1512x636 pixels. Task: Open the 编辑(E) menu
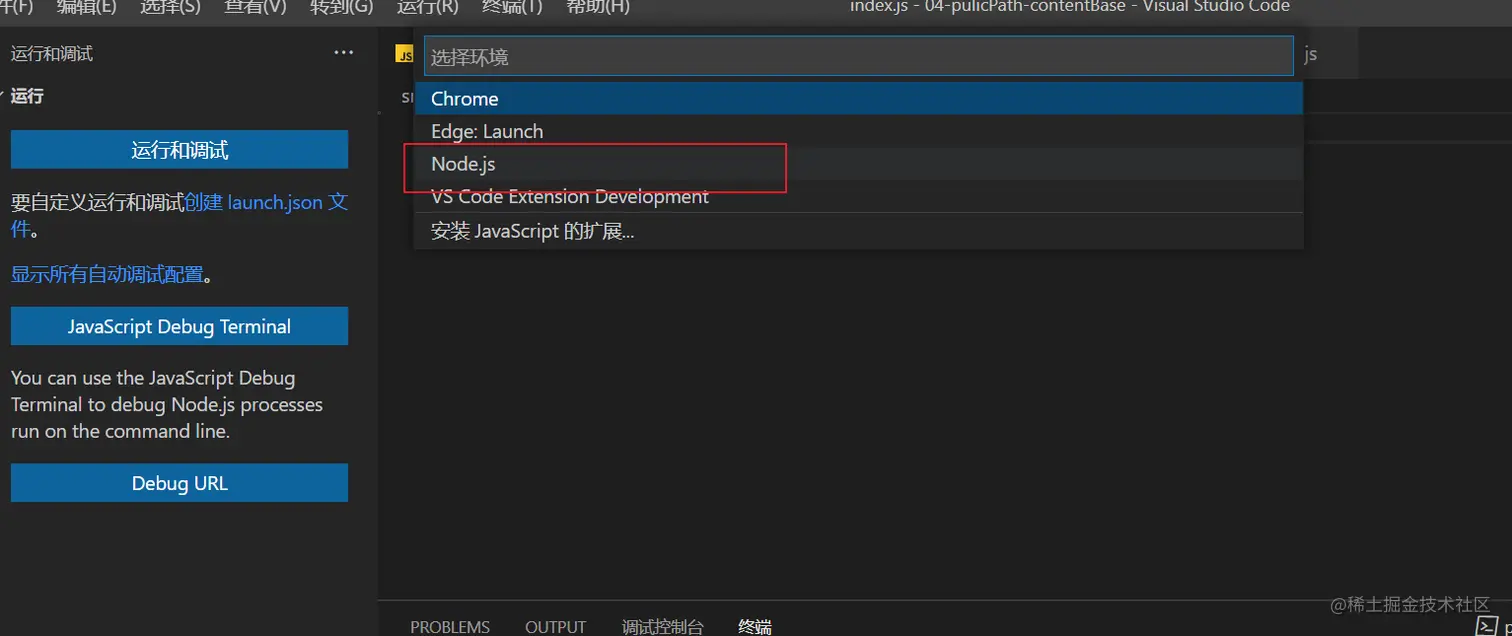click(87, 6)
